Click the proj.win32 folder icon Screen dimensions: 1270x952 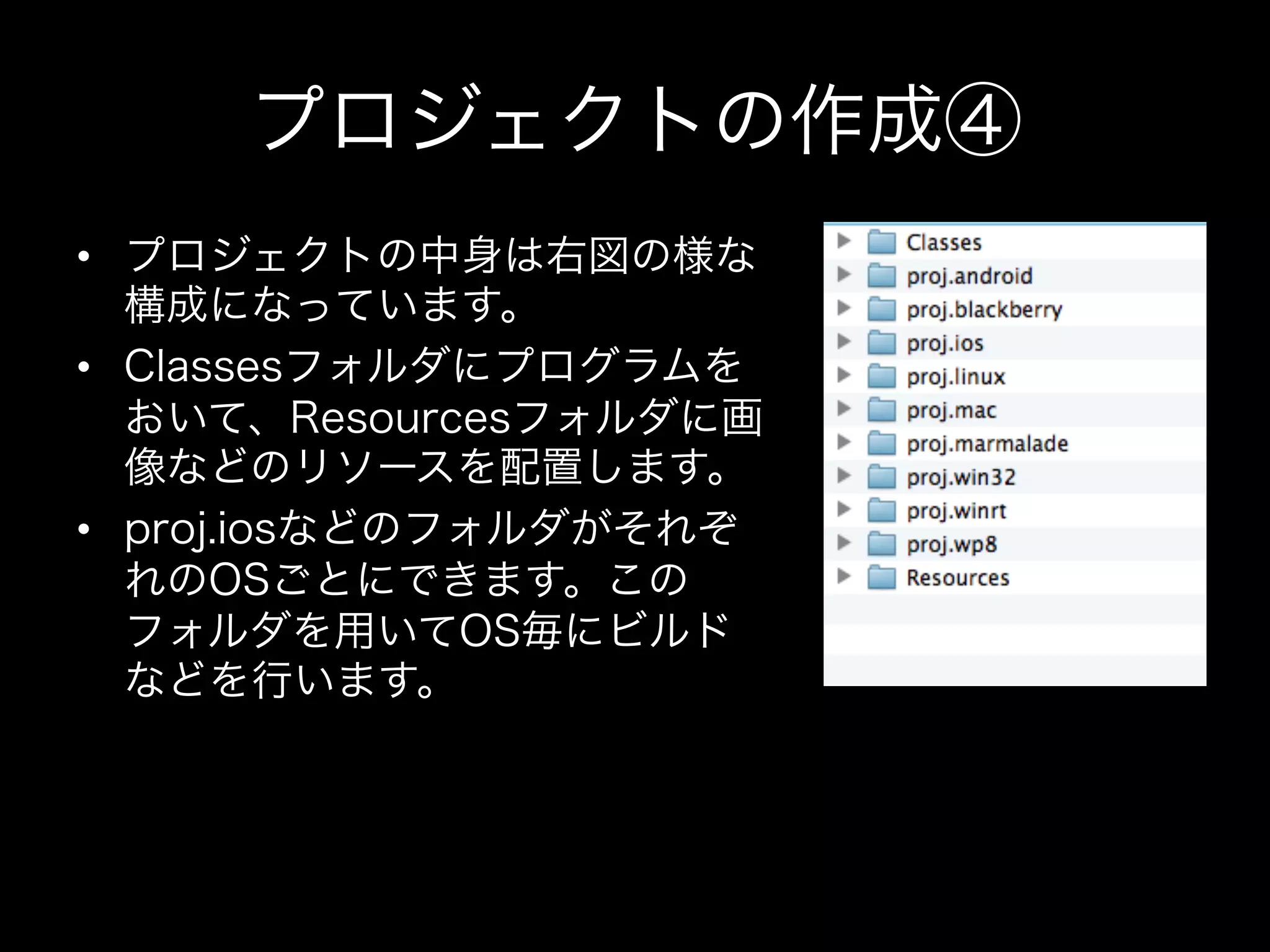(x=881, y=477)
